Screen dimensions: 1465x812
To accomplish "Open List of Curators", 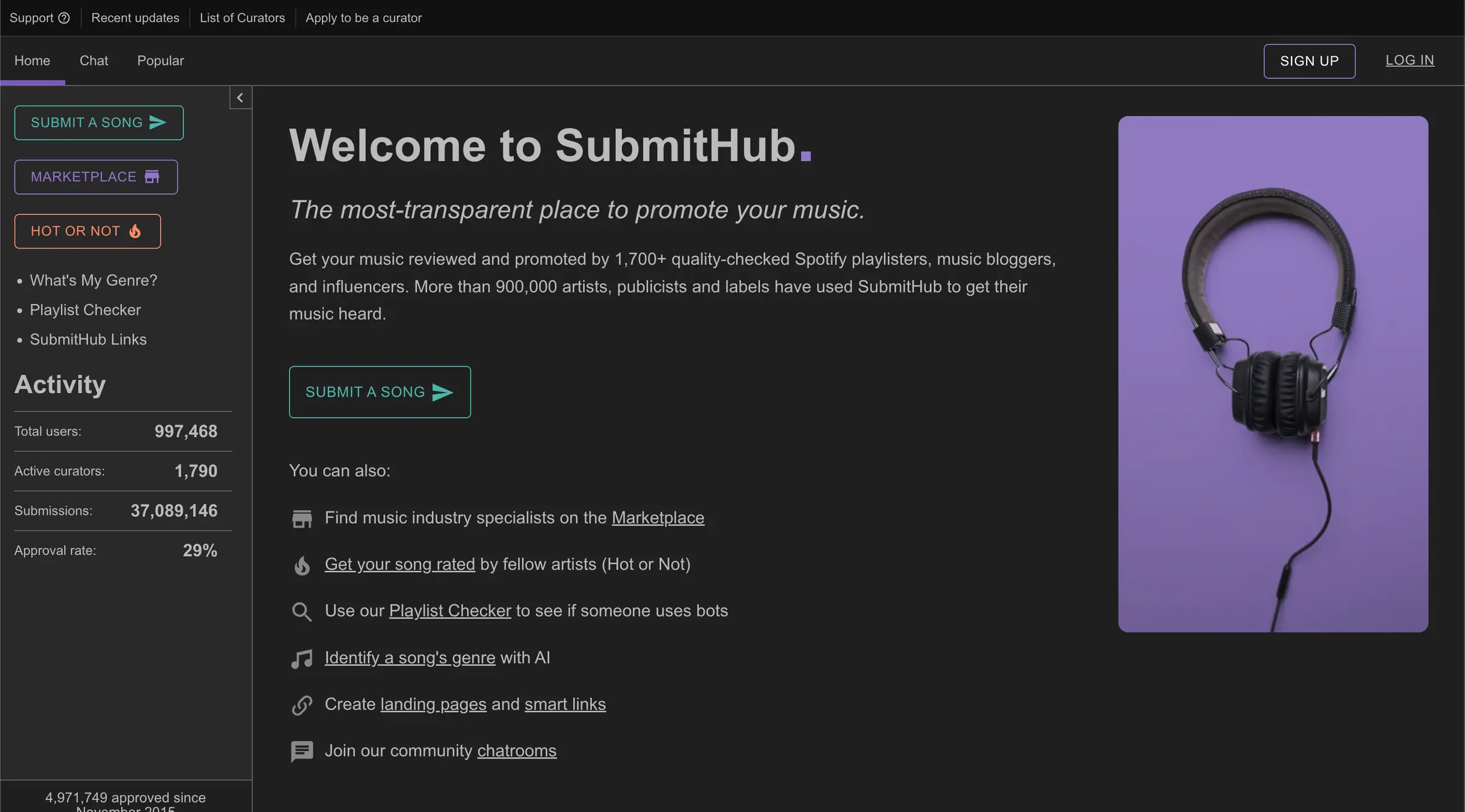I will 243,18.
